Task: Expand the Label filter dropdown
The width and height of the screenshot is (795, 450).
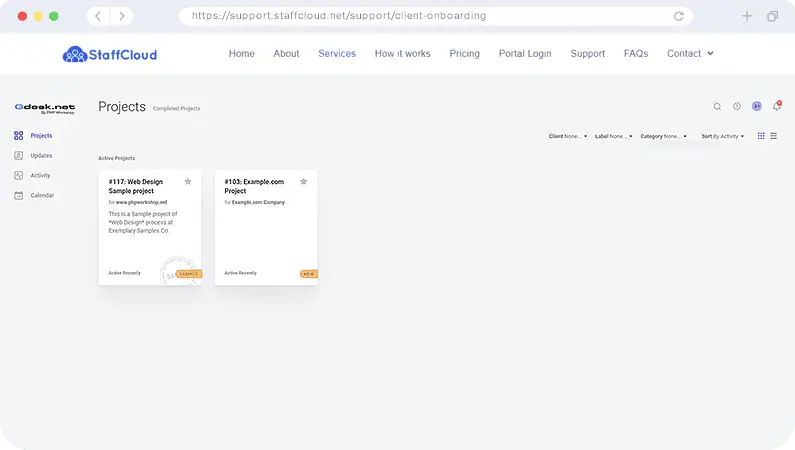Action: pyautogui.click(x=613, y=136)
